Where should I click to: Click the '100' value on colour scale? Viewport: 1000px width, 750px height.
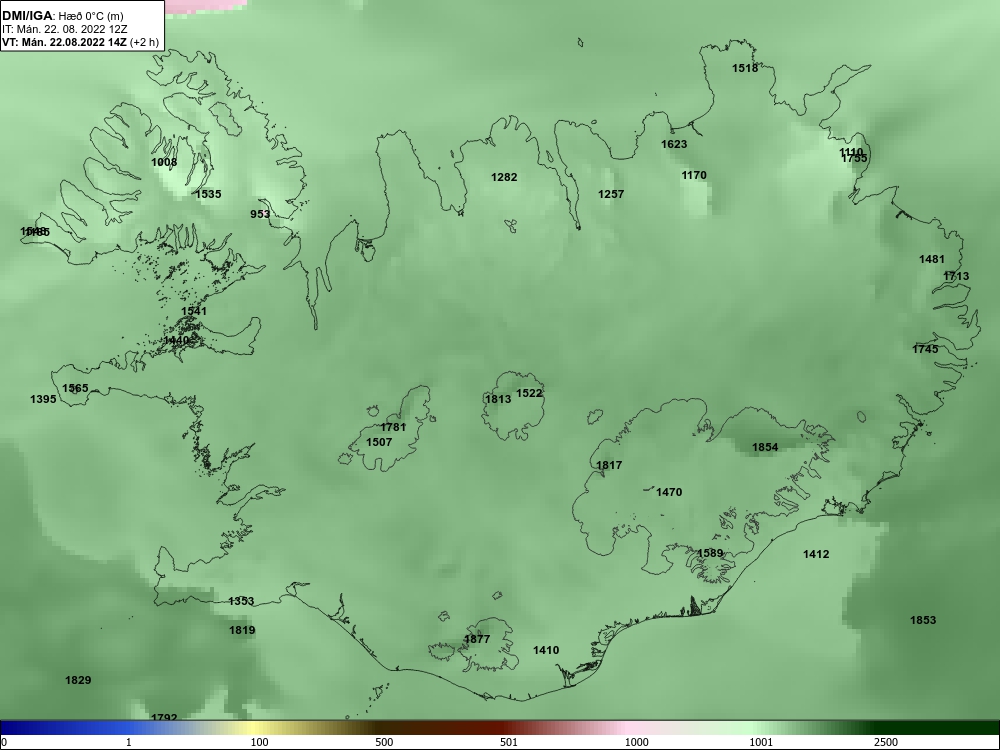pos(259,742)
